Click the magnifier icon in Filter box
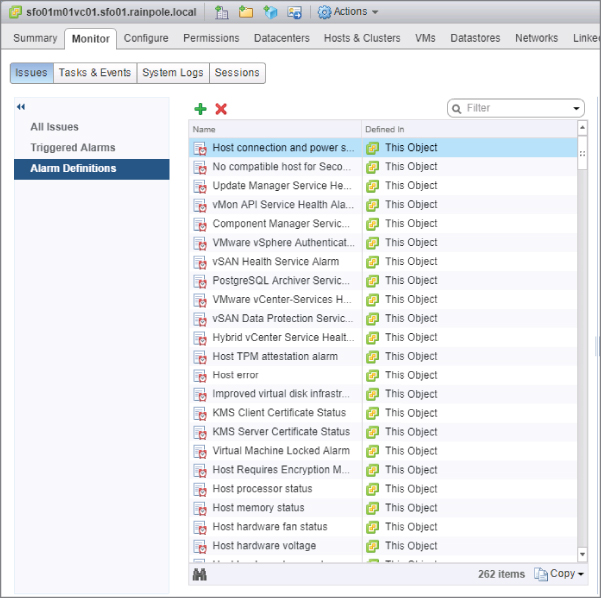601x598 pixels. click(x=456, y=108)
